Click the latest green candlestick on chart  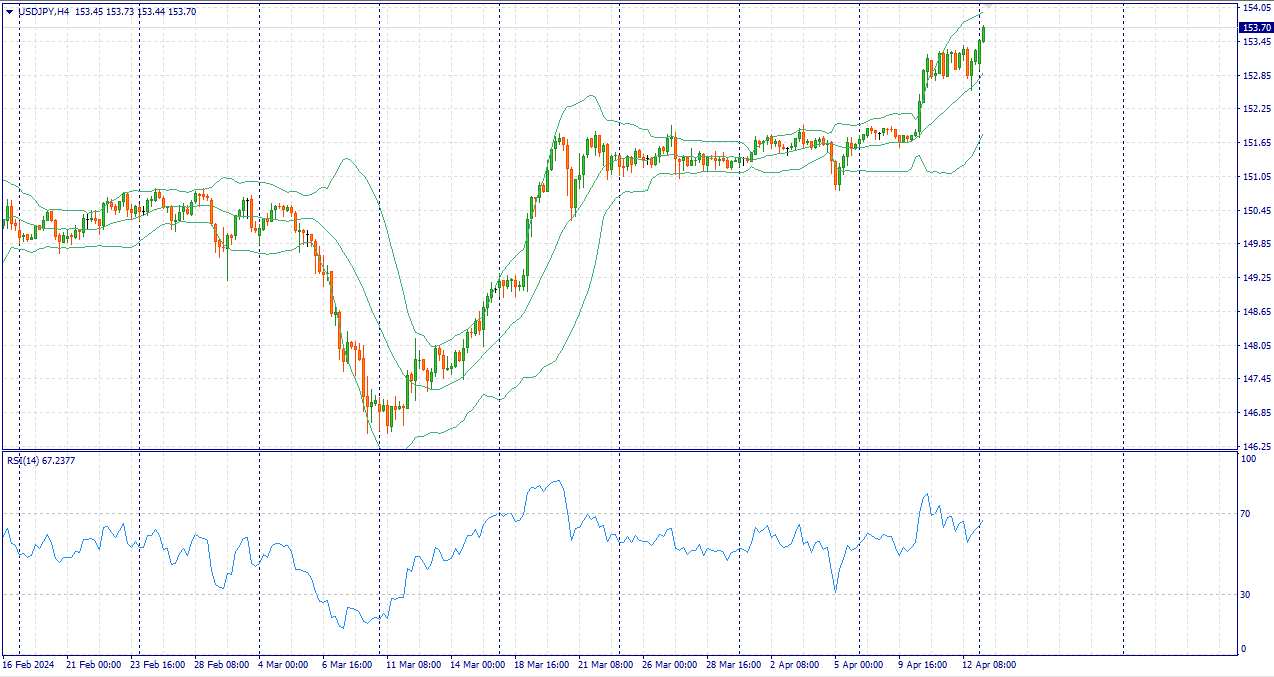point(983,34)
